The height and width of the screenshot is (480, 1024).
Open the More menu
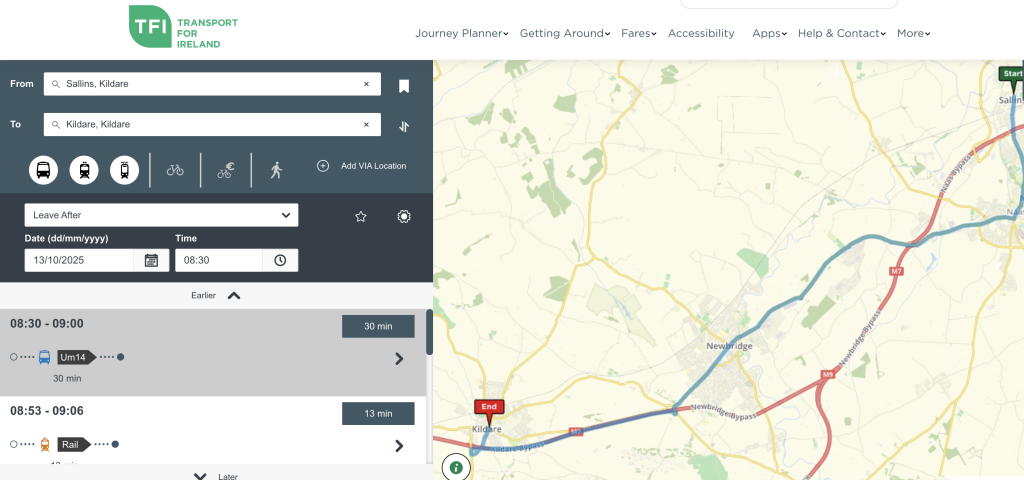914,33
